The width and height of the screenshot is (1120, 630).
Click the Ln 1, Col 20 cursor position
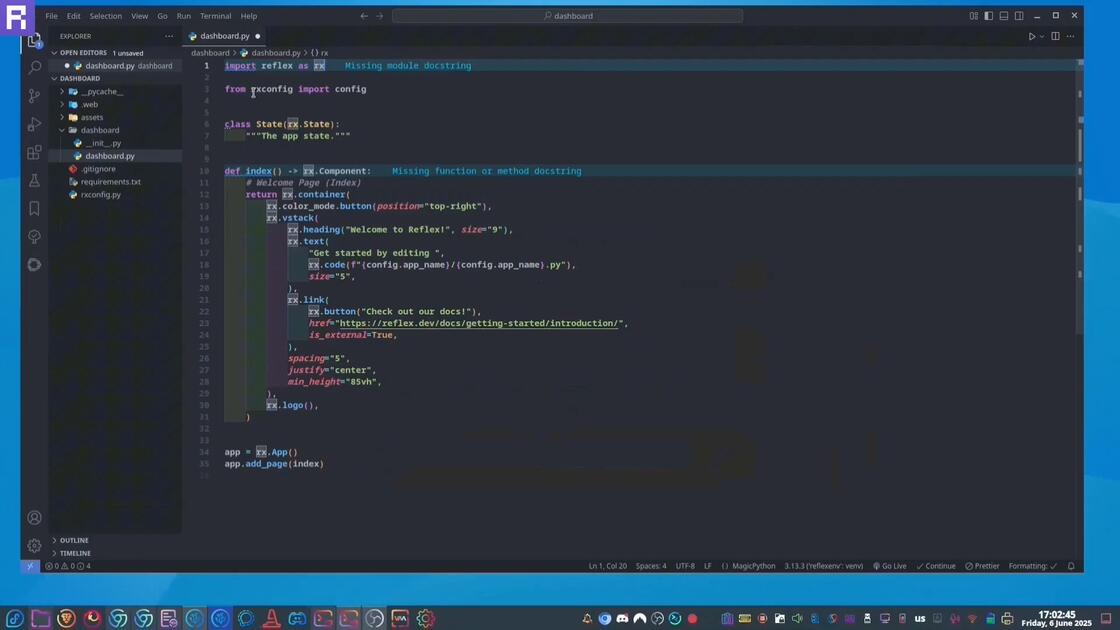[x=607, y=566]
